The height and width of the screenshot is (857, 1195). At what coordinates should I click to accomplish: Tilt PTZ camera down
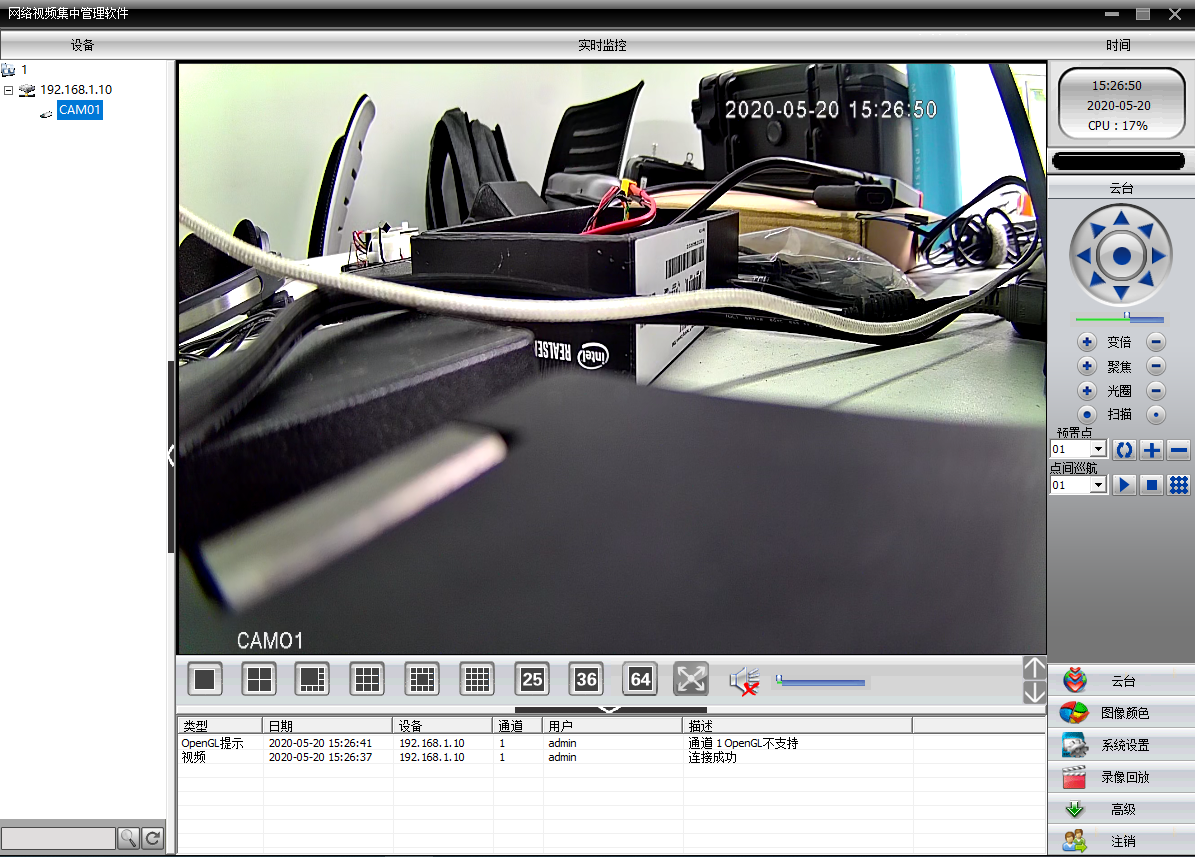point(1121,293)
